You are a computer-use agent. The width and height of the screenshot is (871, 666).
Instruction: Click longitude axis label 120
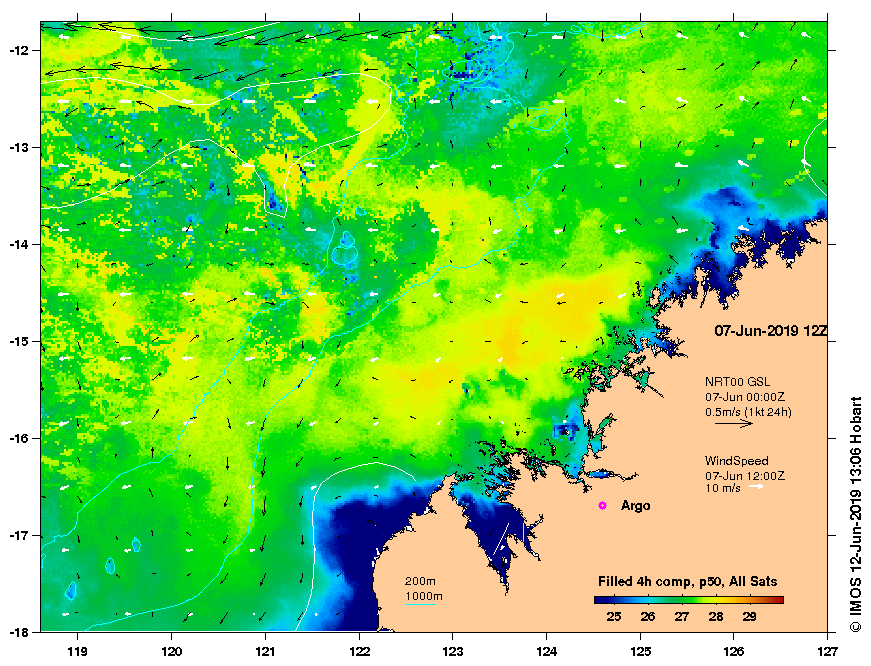coord(171,651)
